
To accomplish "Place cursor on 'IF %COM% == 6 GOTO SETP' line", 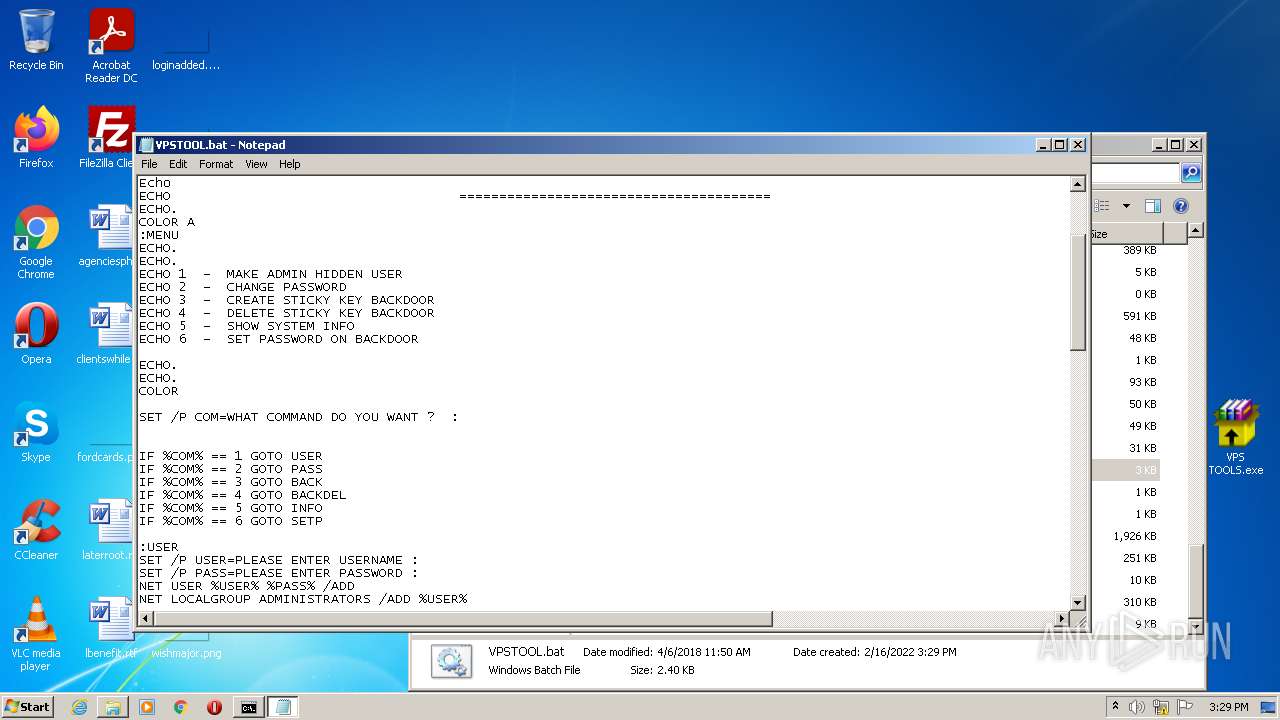I will click(x=231, y=521).
